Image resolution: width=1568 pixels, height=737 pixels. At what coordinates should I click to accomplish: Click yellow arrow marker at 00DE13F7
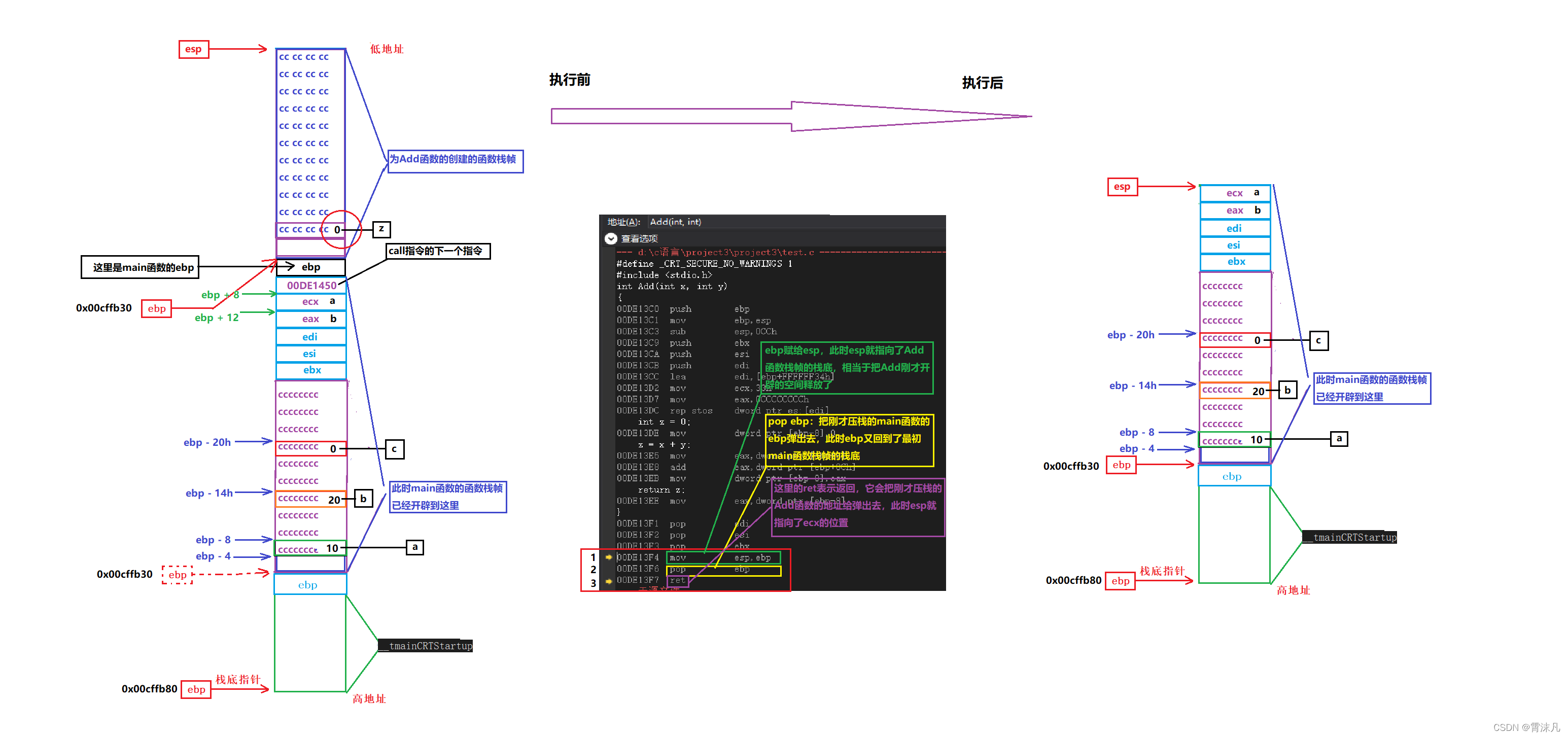click(x=608, y=581)
